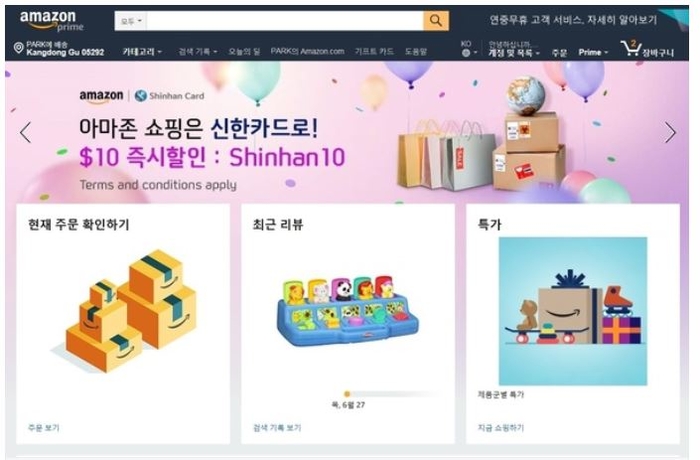The width and height of the screenshot is (700, 460).
Task: Select 기프트 카드 in navigation bar
Action: (x=374, y=52)
